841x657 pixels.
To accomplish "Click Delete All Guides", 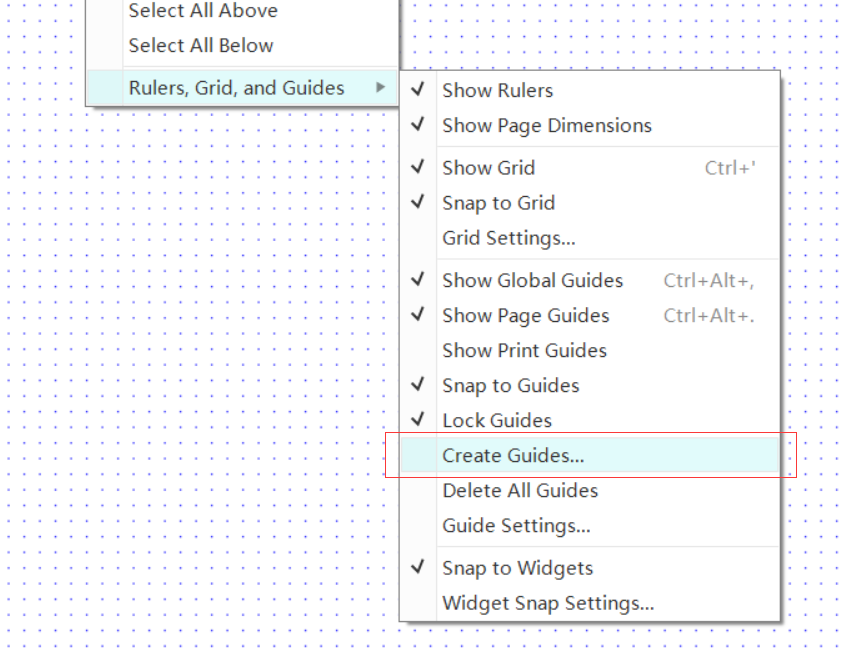I will (520, 491).
